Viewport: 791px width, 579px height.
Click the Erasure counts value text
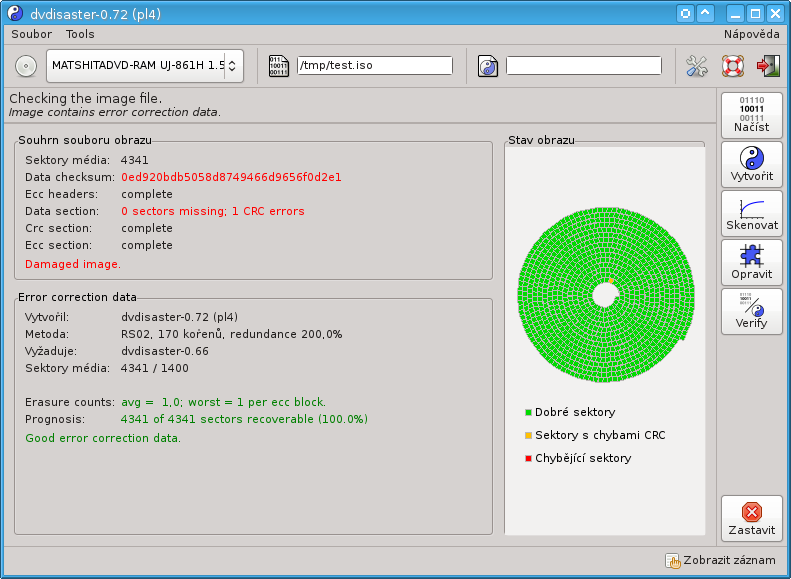(x=223, y=402)
